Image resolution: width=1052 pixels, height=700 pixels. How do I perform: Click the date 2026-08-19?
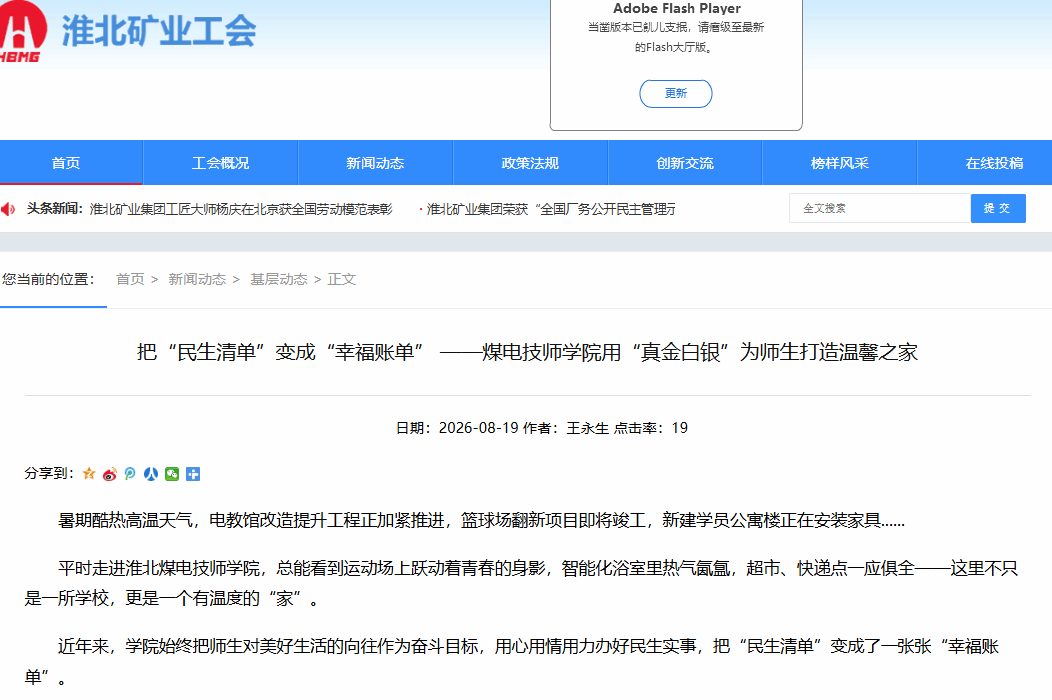tap(478, 428)
